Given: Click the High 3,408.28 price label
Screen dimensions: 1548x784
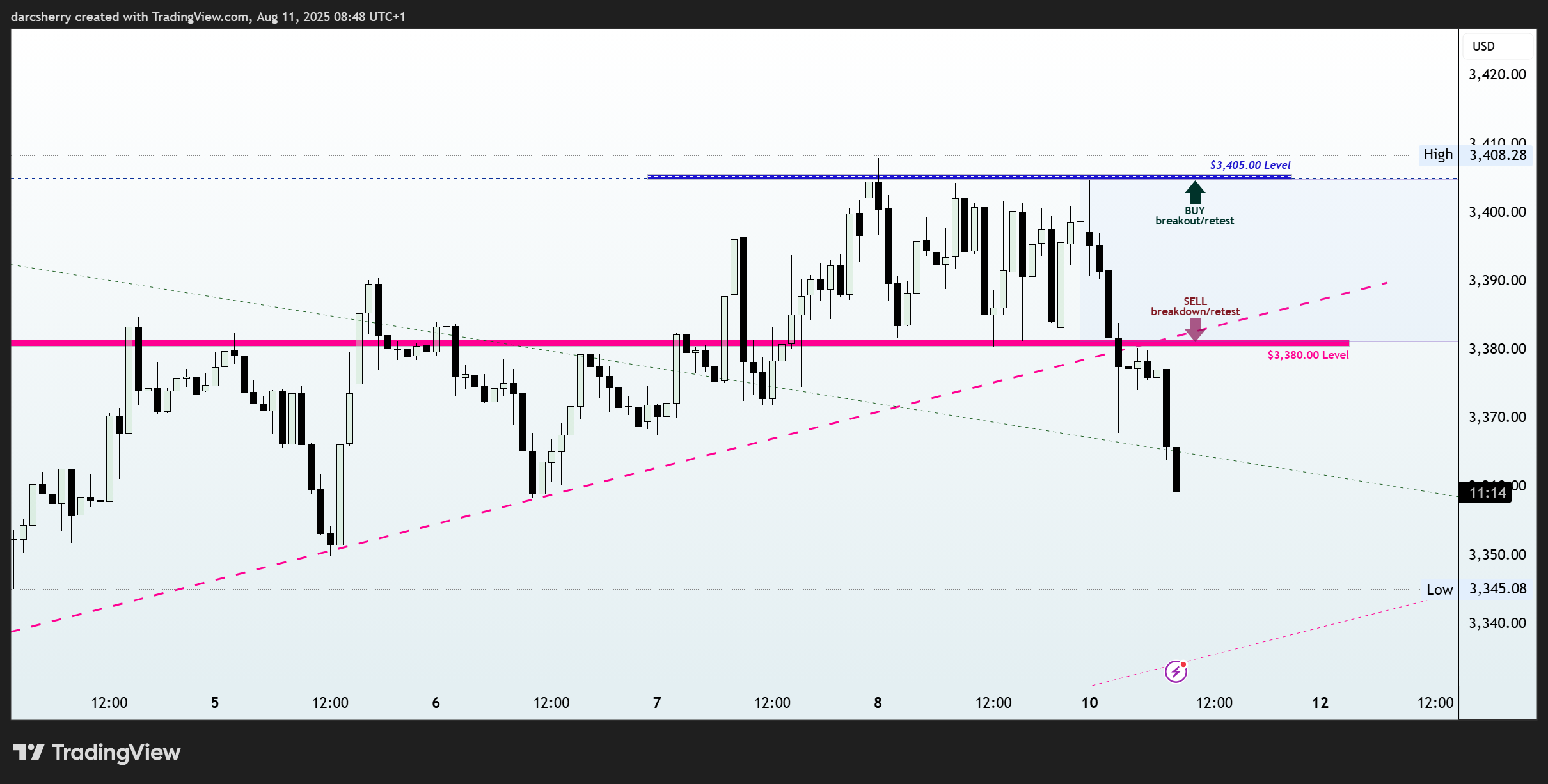Looking at the screenshot, I should pyautogui.click(x=1475, y=155).
